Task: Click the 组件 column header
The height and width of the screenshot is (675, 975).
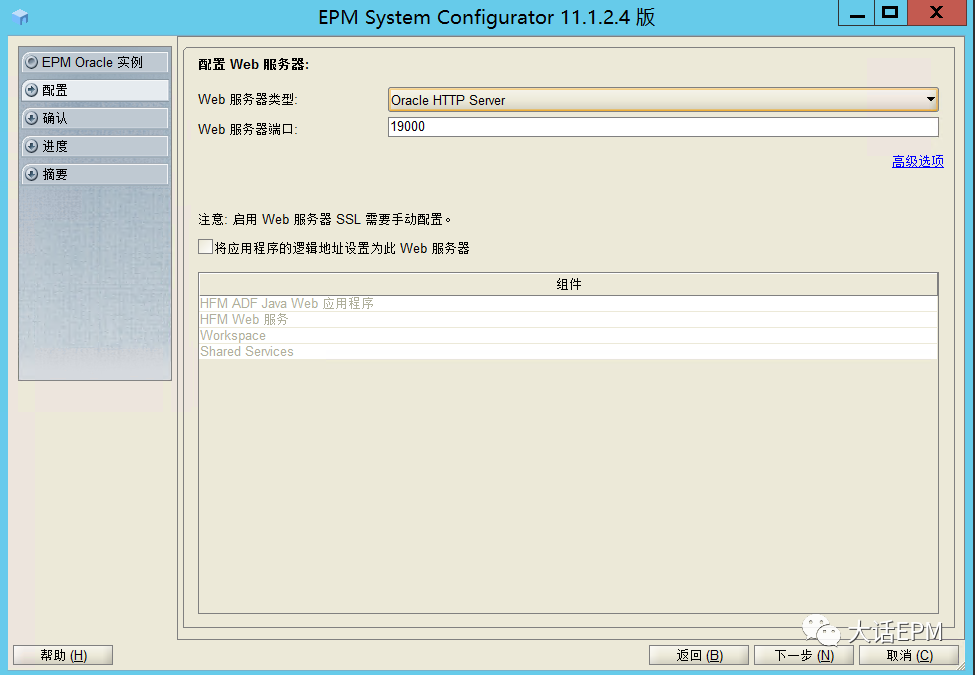Action: 568,284
